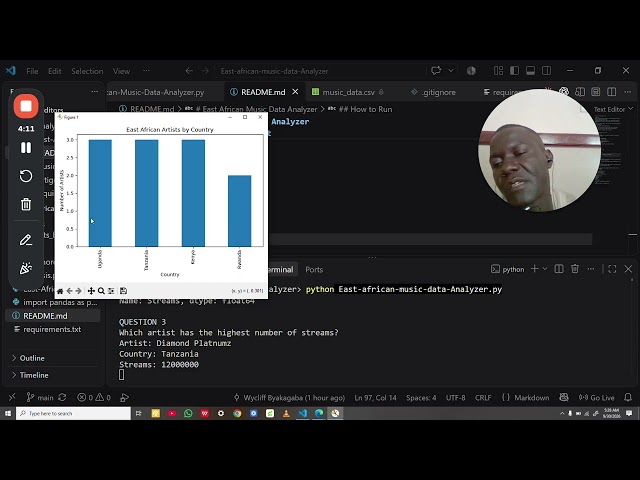Save the figure using the disk icon
Viewport: 640px width, 480px height.
(x=123, y=291)
